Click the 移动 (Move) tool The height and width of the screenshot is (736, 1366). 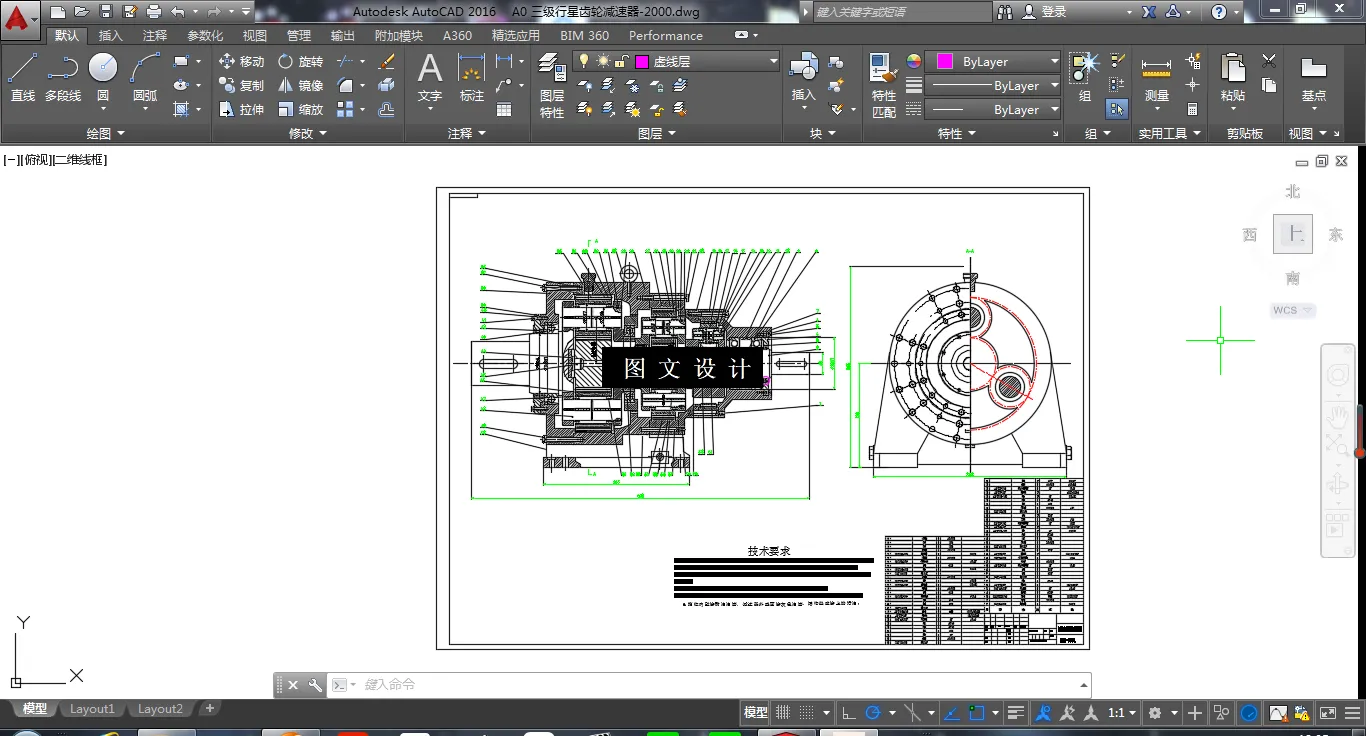tap(241, 62)
